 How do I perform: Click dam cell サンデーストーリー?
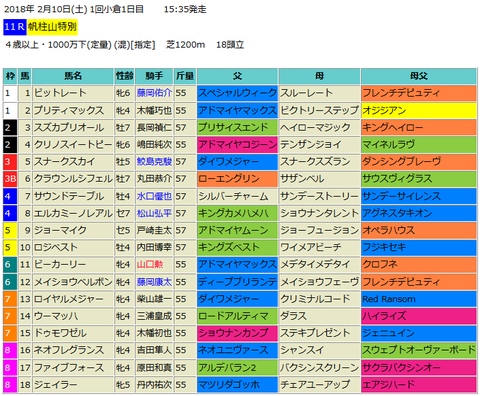[x=319, y=196]
